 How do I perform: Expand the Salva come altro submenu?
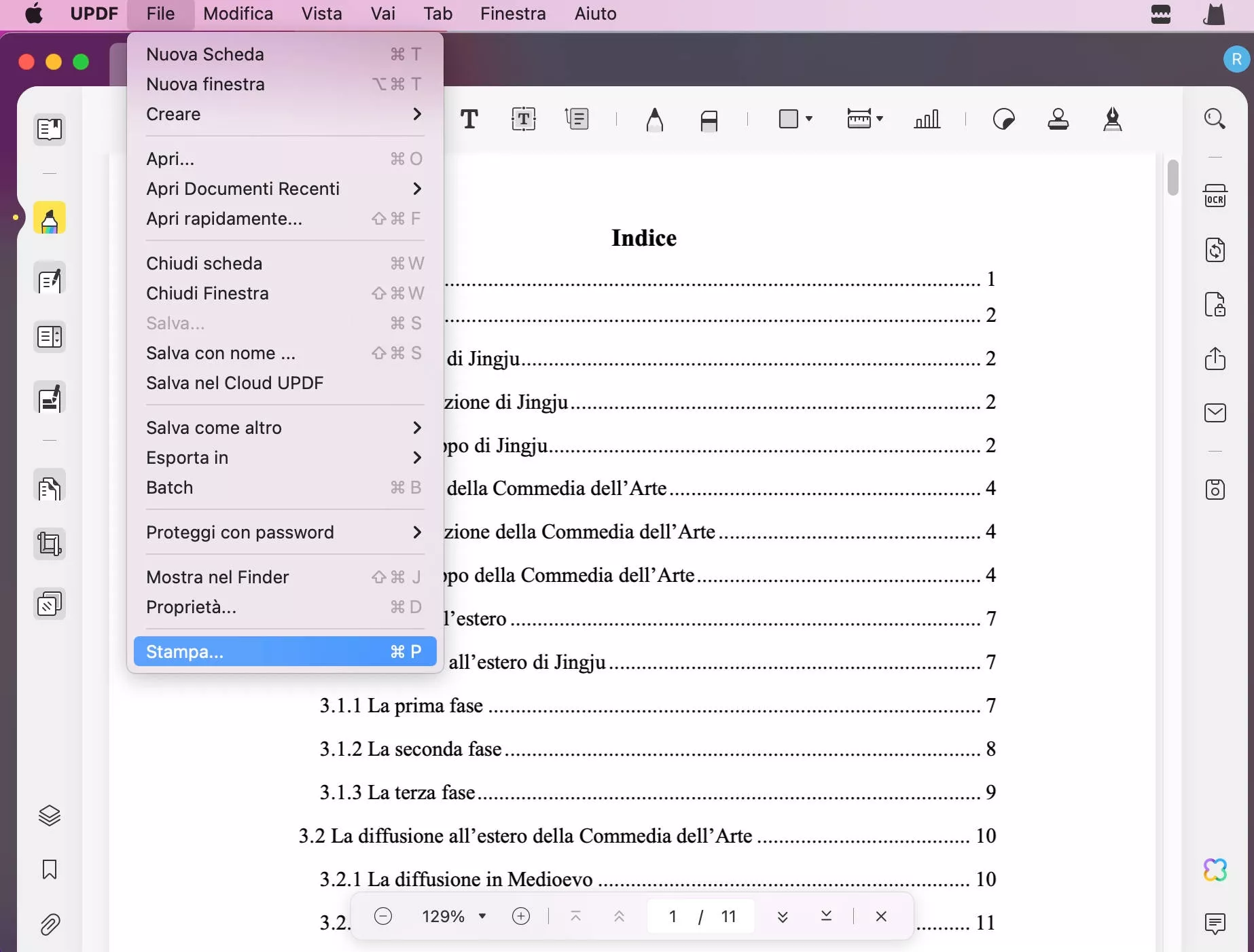[x=285, y=428]
